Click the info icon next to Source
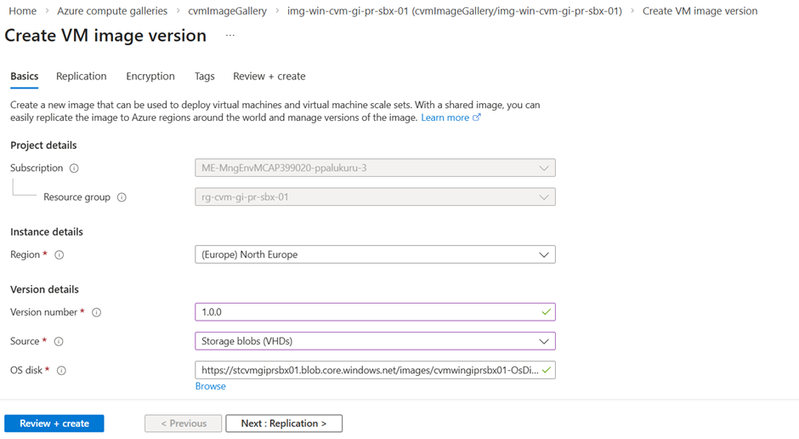The width and height of the screenshot is (799, 439). point(59,342)
